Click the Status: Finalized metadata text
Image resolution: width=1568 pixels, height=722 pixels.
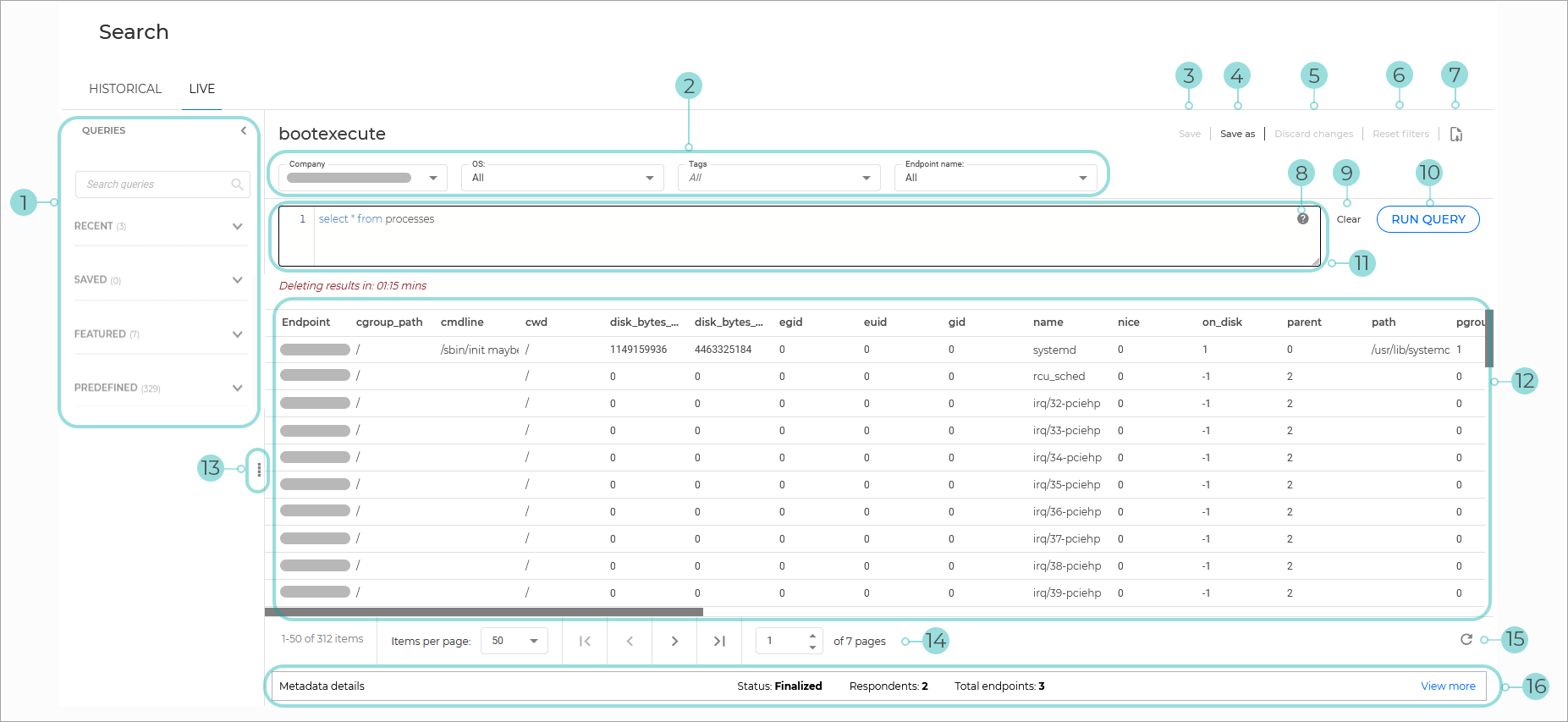pyautogui.click(x=779, y=686)
